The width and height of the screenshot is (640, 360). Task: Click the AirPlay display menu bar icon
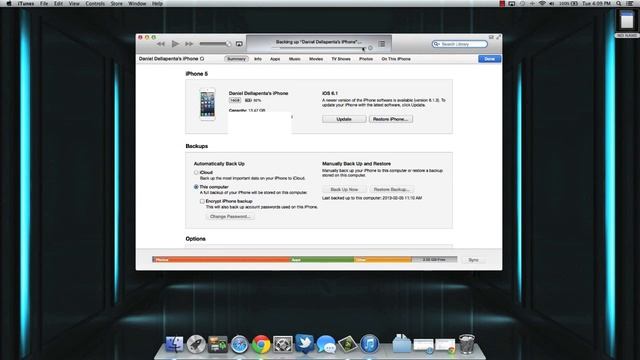point(511,4)
